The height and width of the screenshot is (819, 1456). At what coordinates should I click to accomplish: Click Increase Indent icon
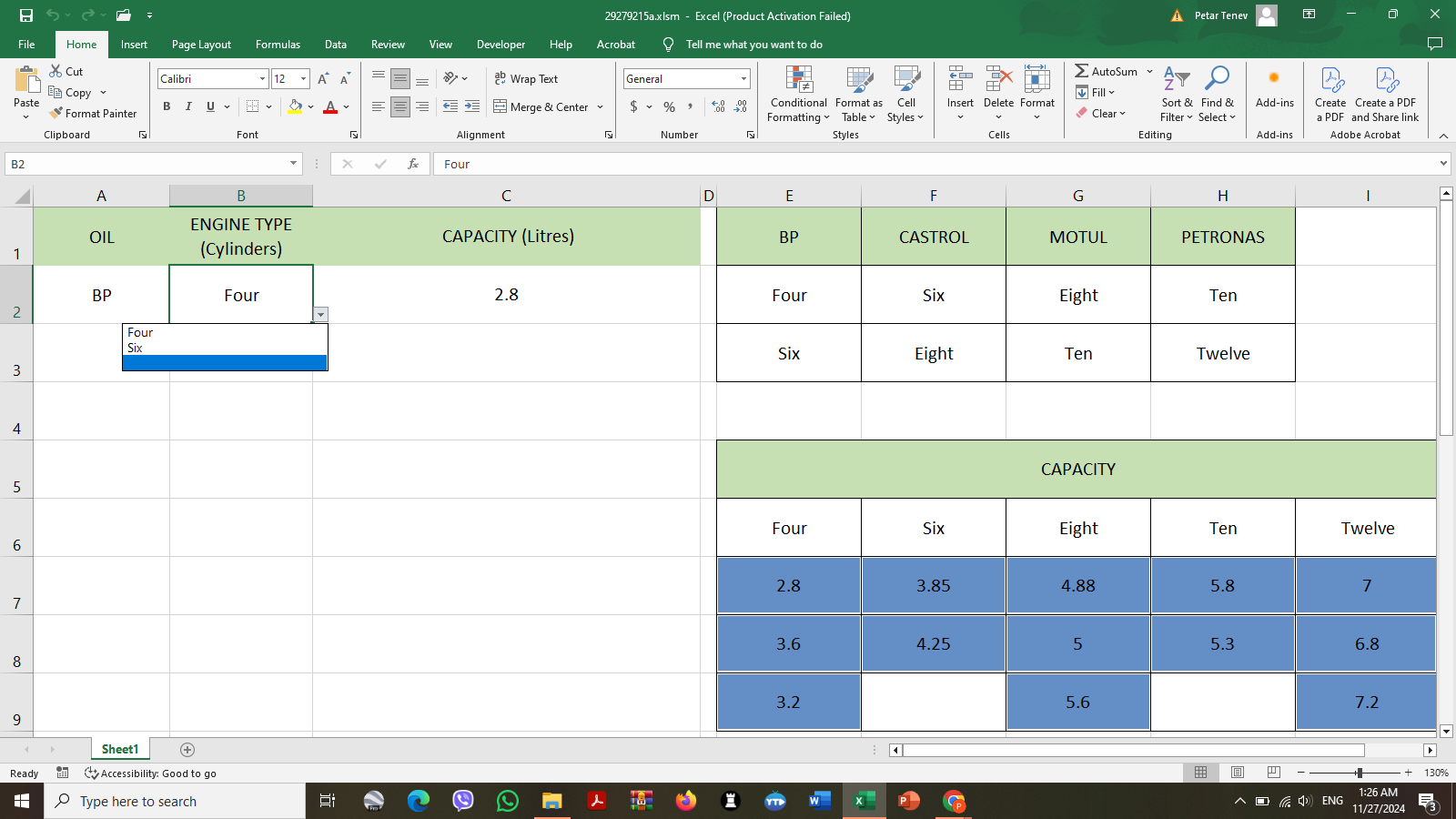coord(472,106)
